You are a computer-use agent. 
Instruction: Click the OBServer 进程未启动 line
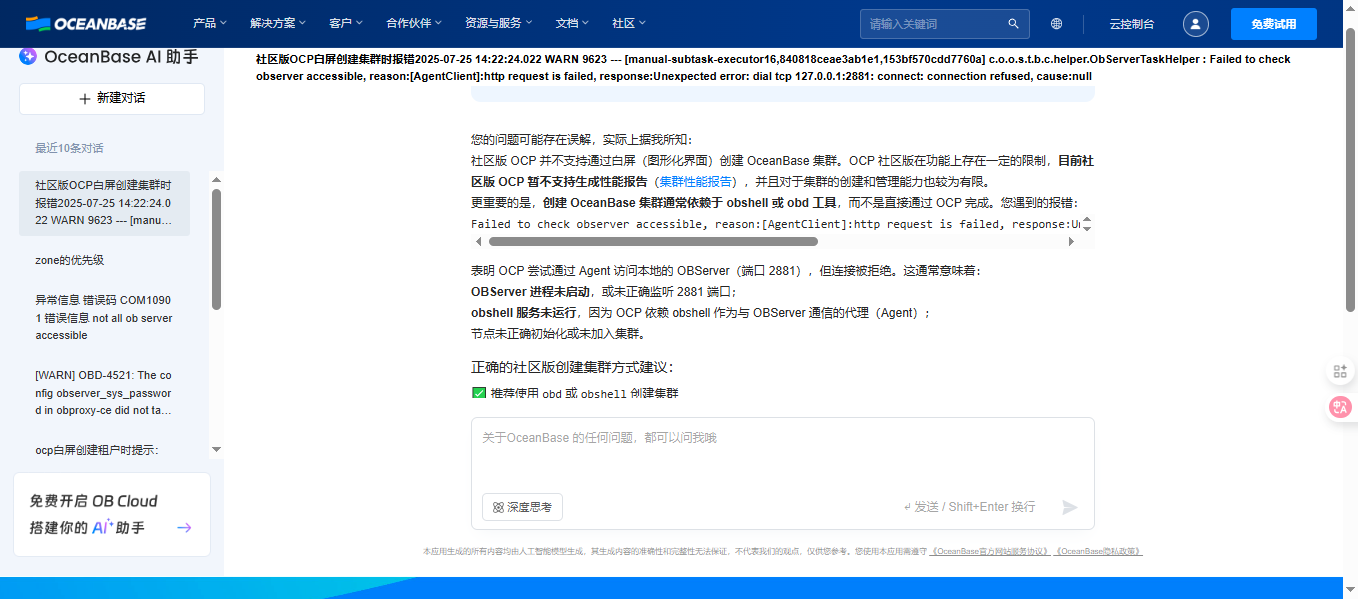point(604,292)
